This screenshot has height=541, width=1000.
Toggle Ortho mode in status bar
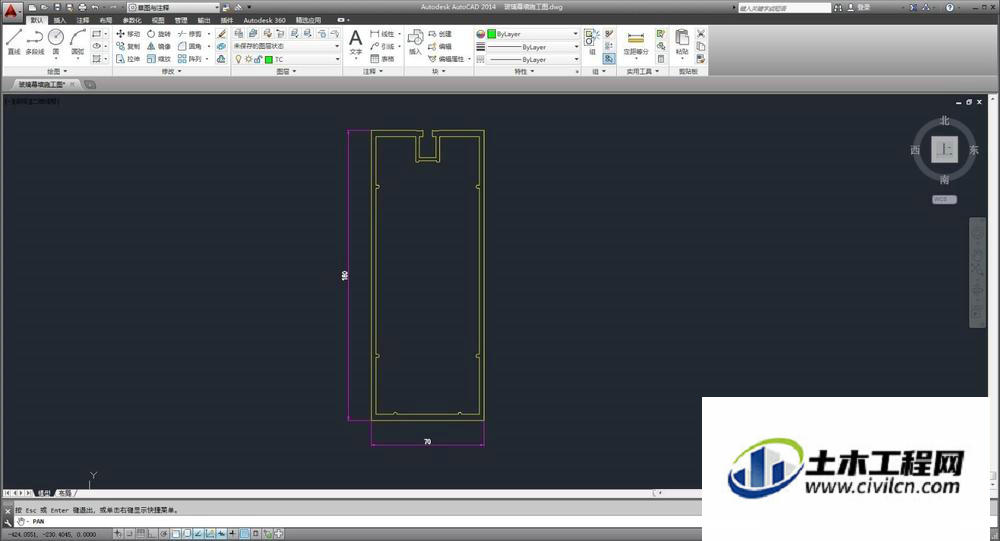click(x=152, y=534)
